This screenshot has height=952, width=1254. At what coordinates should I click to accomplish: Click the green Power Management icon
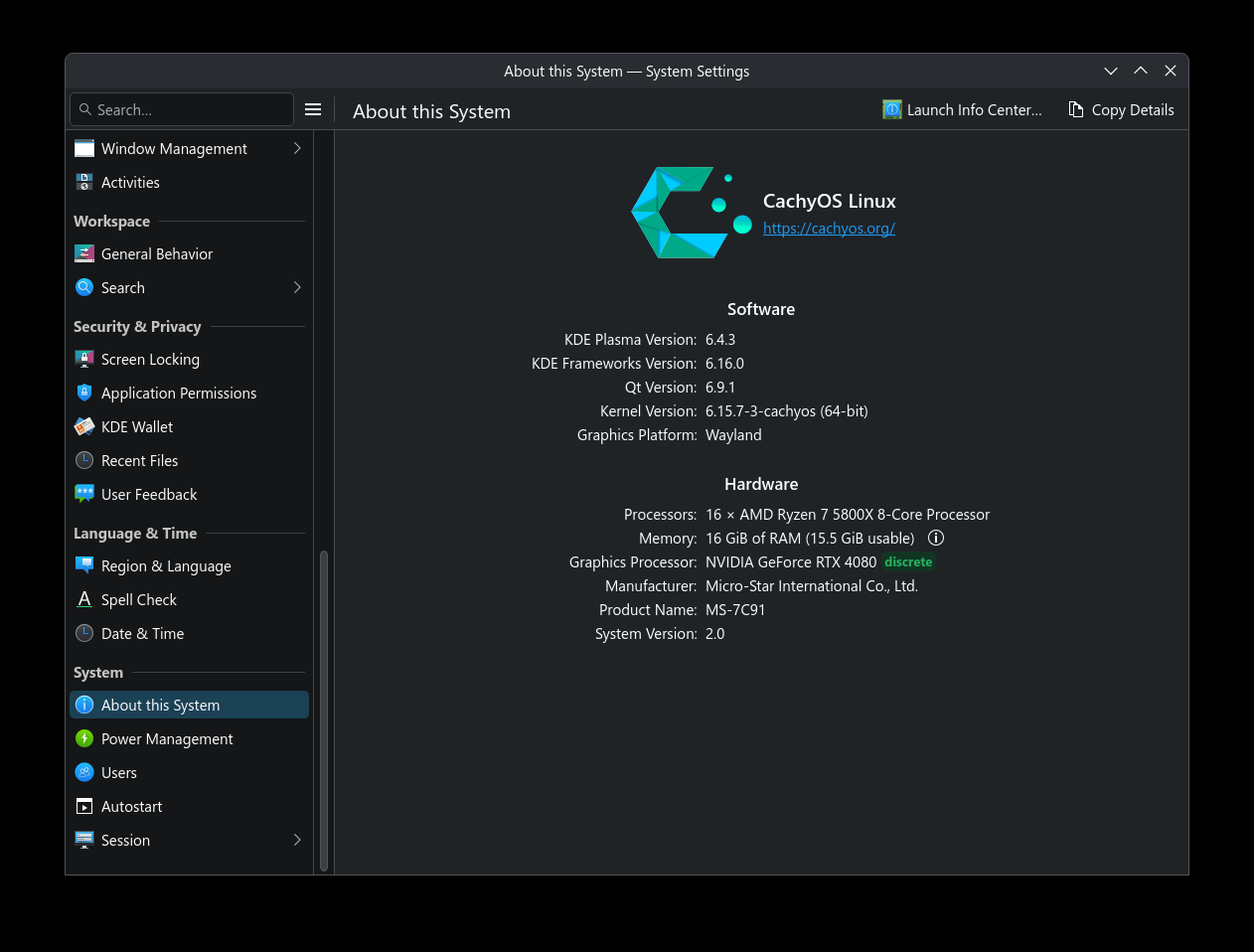coord(84,738)
